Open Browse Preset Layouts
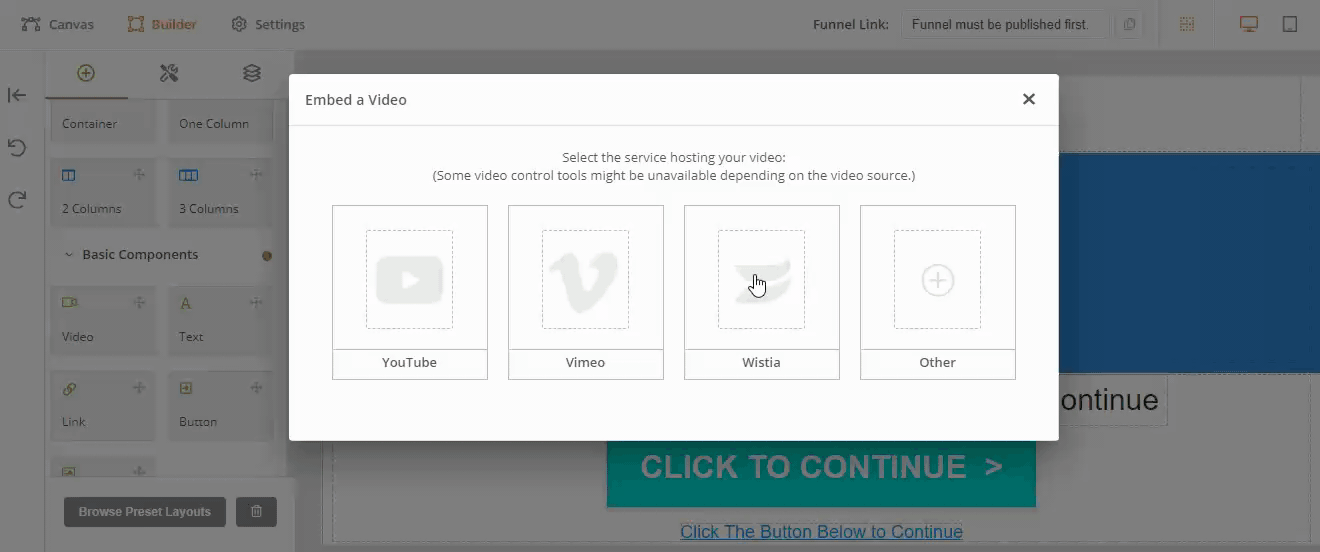The image size is (1320, 552). 145,512
